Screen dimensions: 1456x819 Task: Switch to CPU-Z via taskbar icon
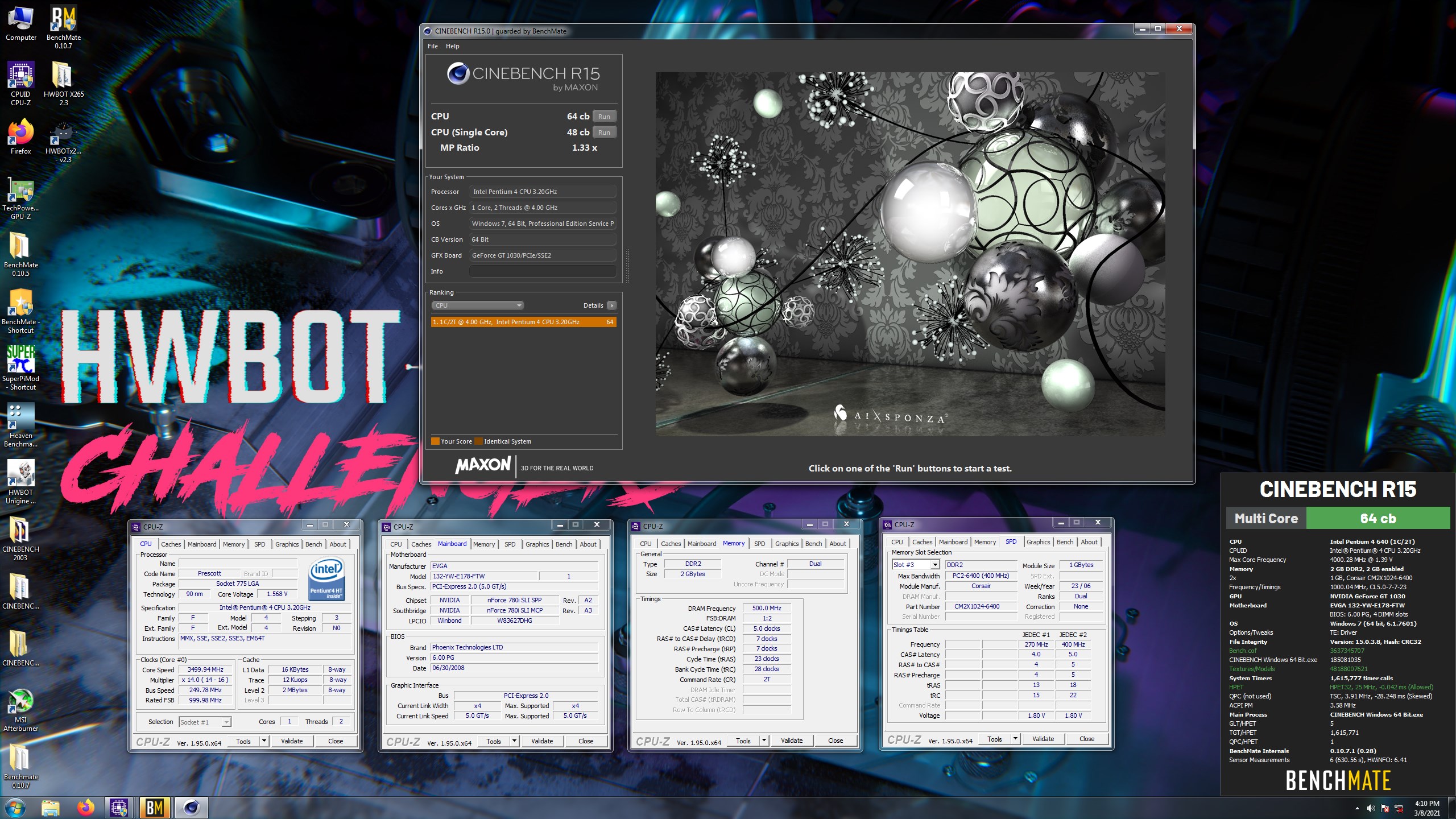pos(119,808)
